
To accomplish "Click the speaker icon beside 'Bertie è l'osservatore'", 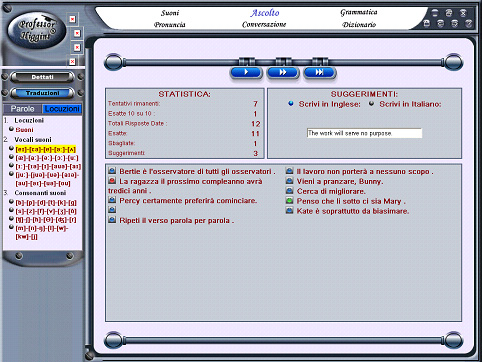I will (112, 171).
